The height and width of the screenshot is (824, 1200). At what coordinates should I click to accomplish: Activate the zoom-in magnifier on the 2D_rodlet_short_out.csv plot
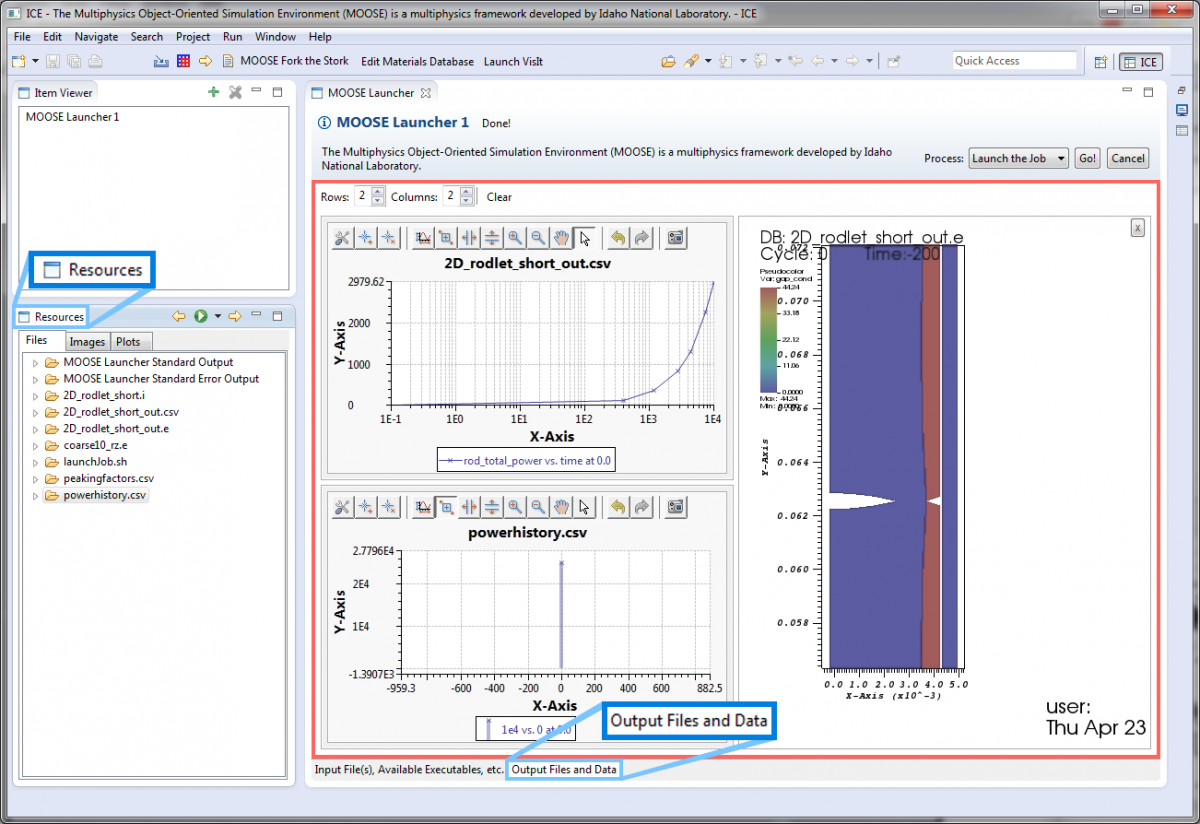tap(515, 238)
